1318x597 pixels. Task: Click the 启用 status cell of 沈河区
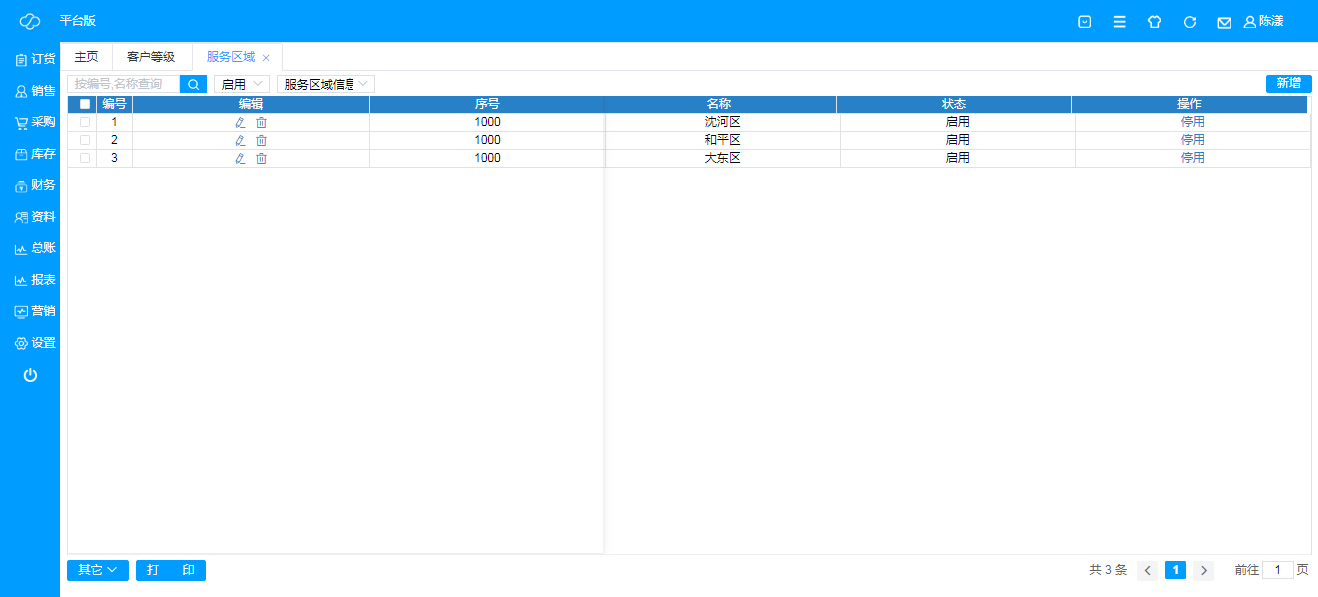[958, 122]
